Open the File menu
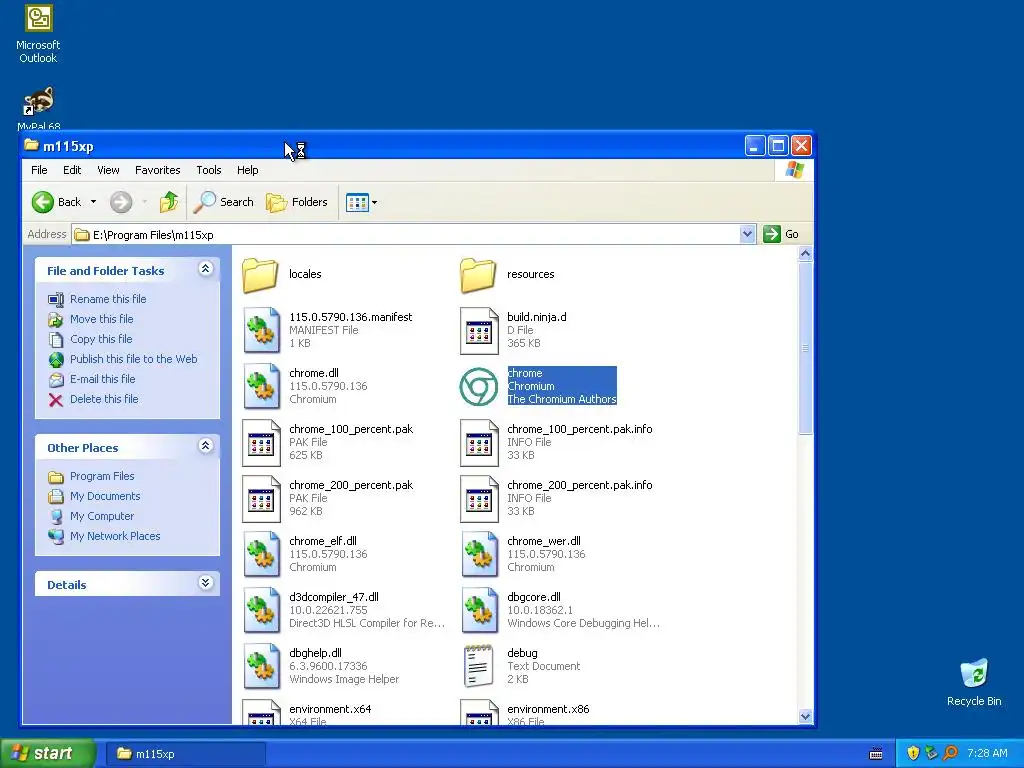Screen dimensions: 1024x768 point(39,170)
